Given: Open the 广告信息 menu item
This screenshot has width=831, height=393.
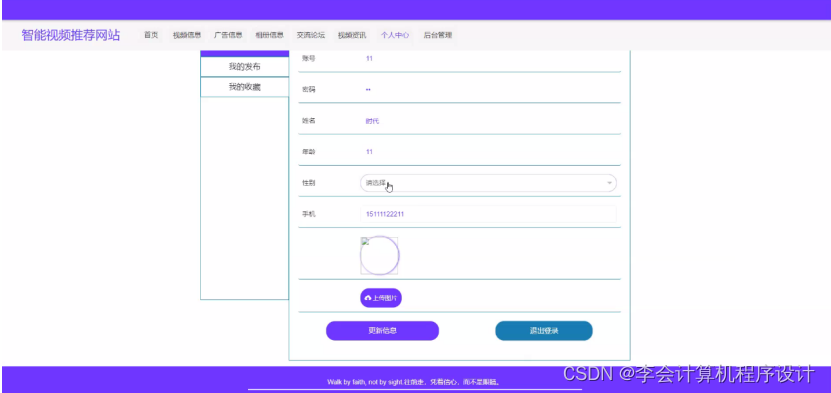Looking at the screenshot, I should point(228,35).
